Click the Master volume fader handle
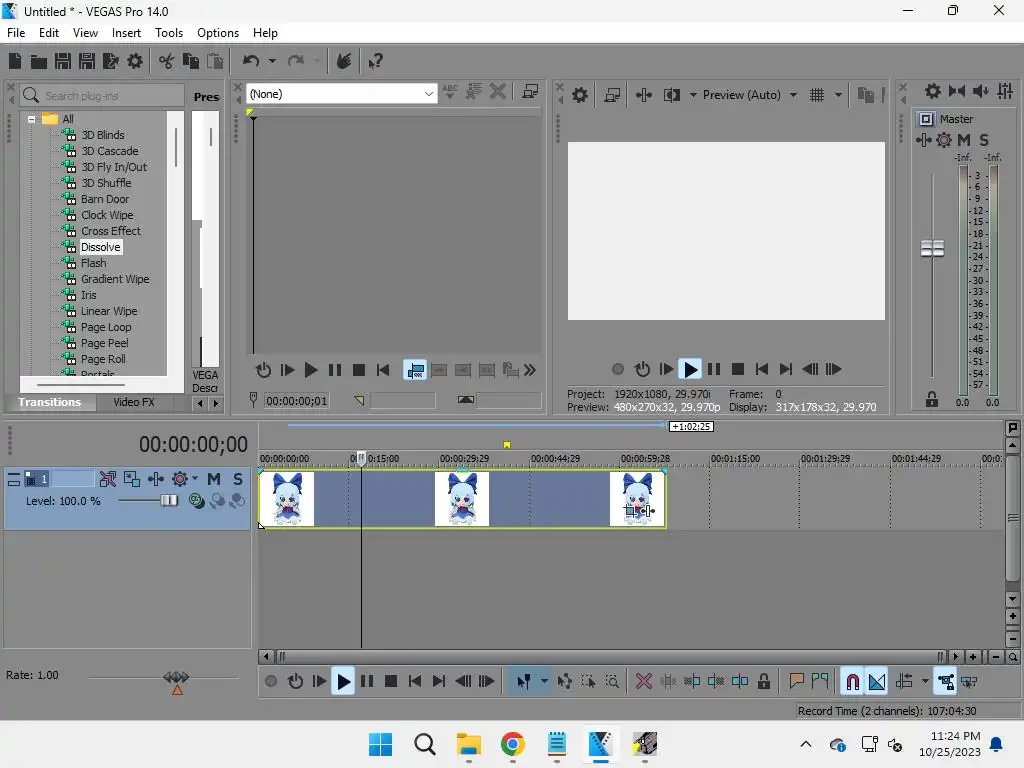This screenshot has height=768, width=1024. [x=932, y=248]
